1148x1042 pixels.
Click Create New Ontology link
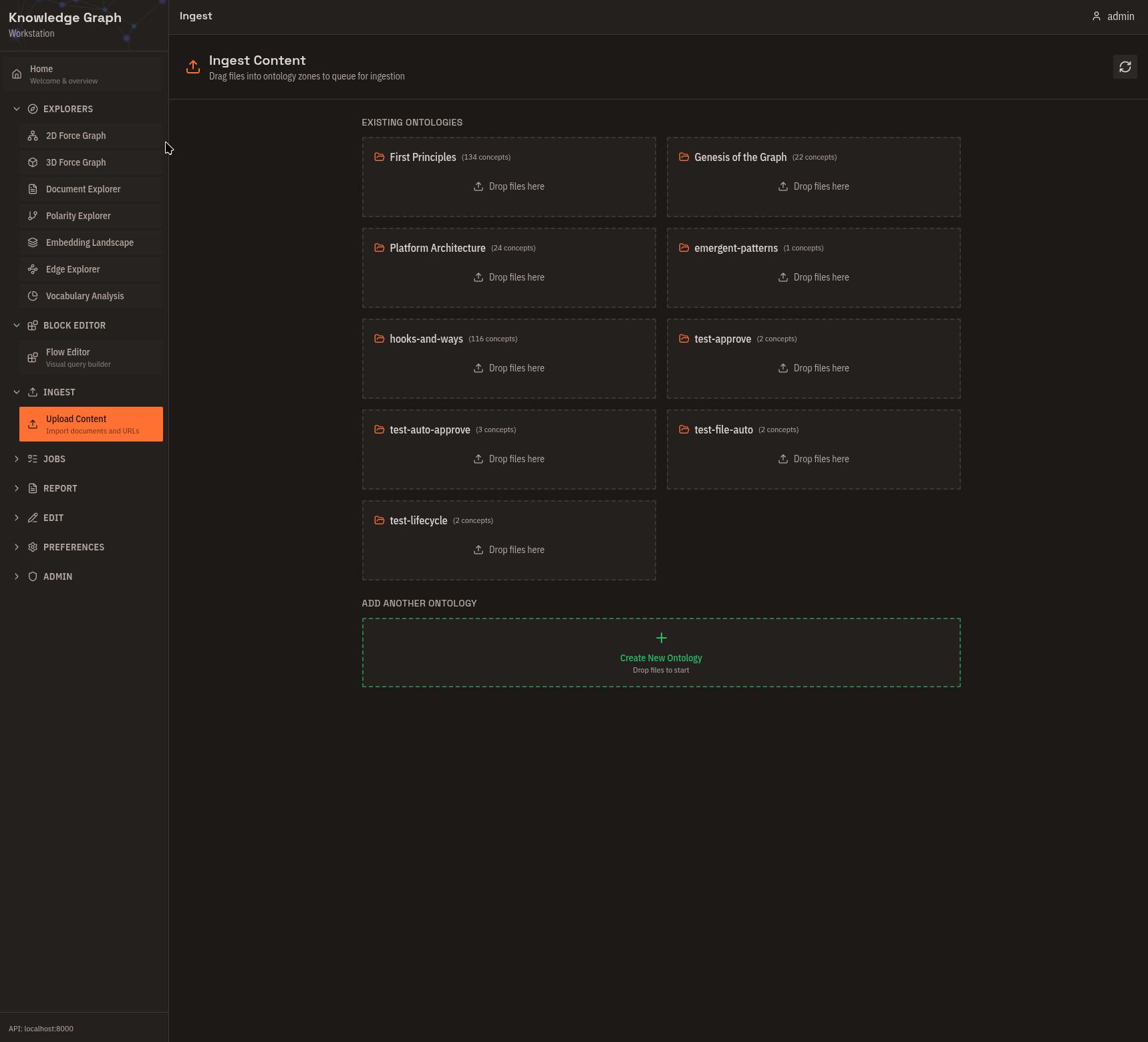661,658
